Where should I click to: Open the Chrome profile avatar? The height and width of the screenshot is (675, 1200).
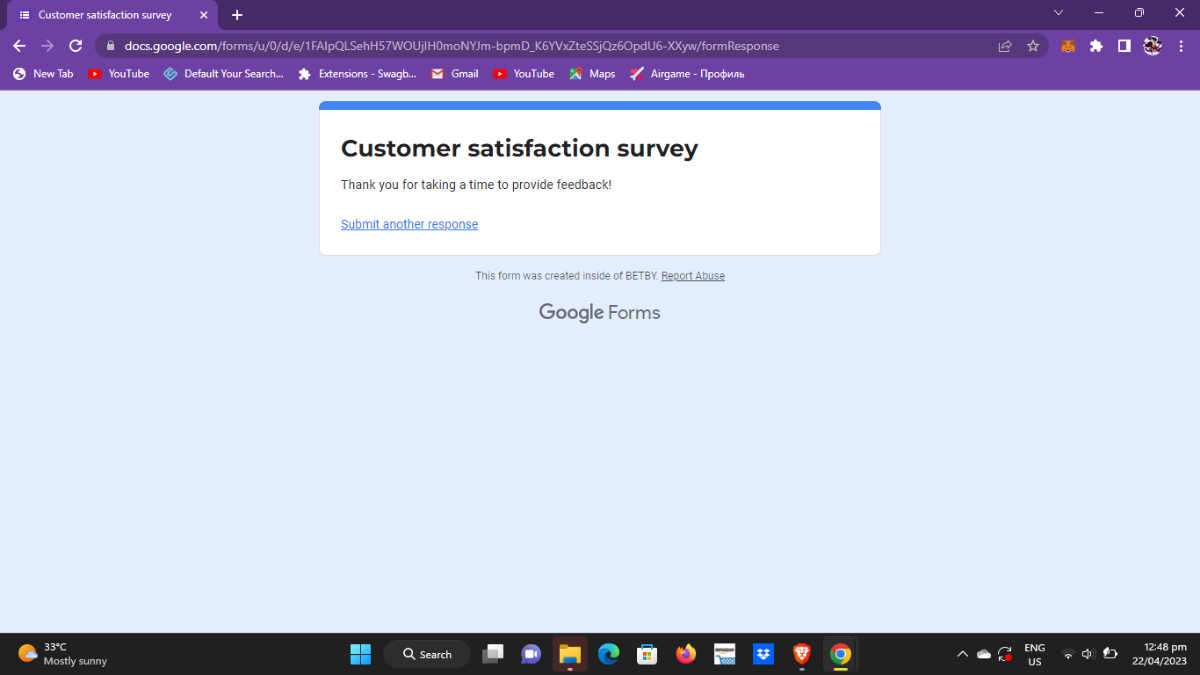pos(1152,46)
